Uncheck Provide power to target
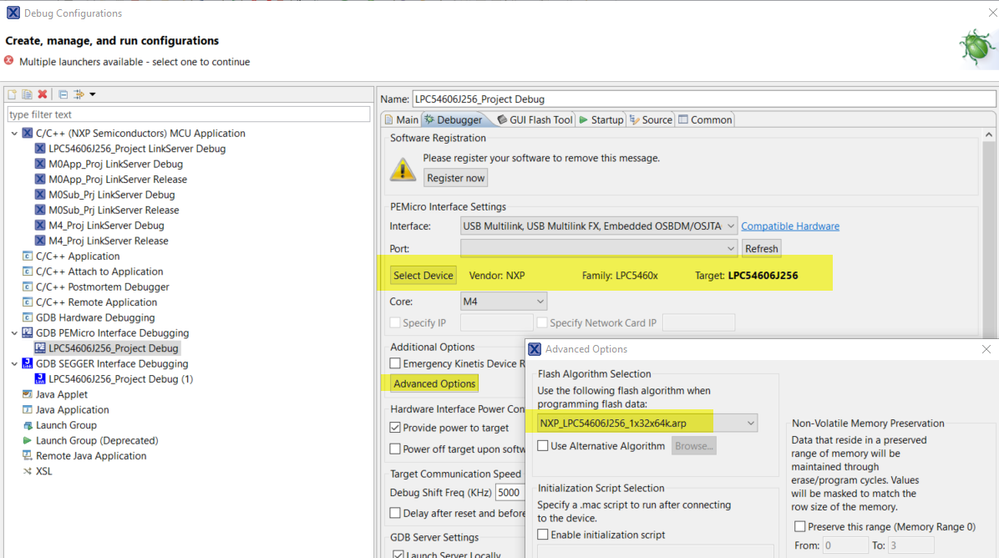Image resolution: width=999 pixels, height=558 pixels. tap(396, 427)
